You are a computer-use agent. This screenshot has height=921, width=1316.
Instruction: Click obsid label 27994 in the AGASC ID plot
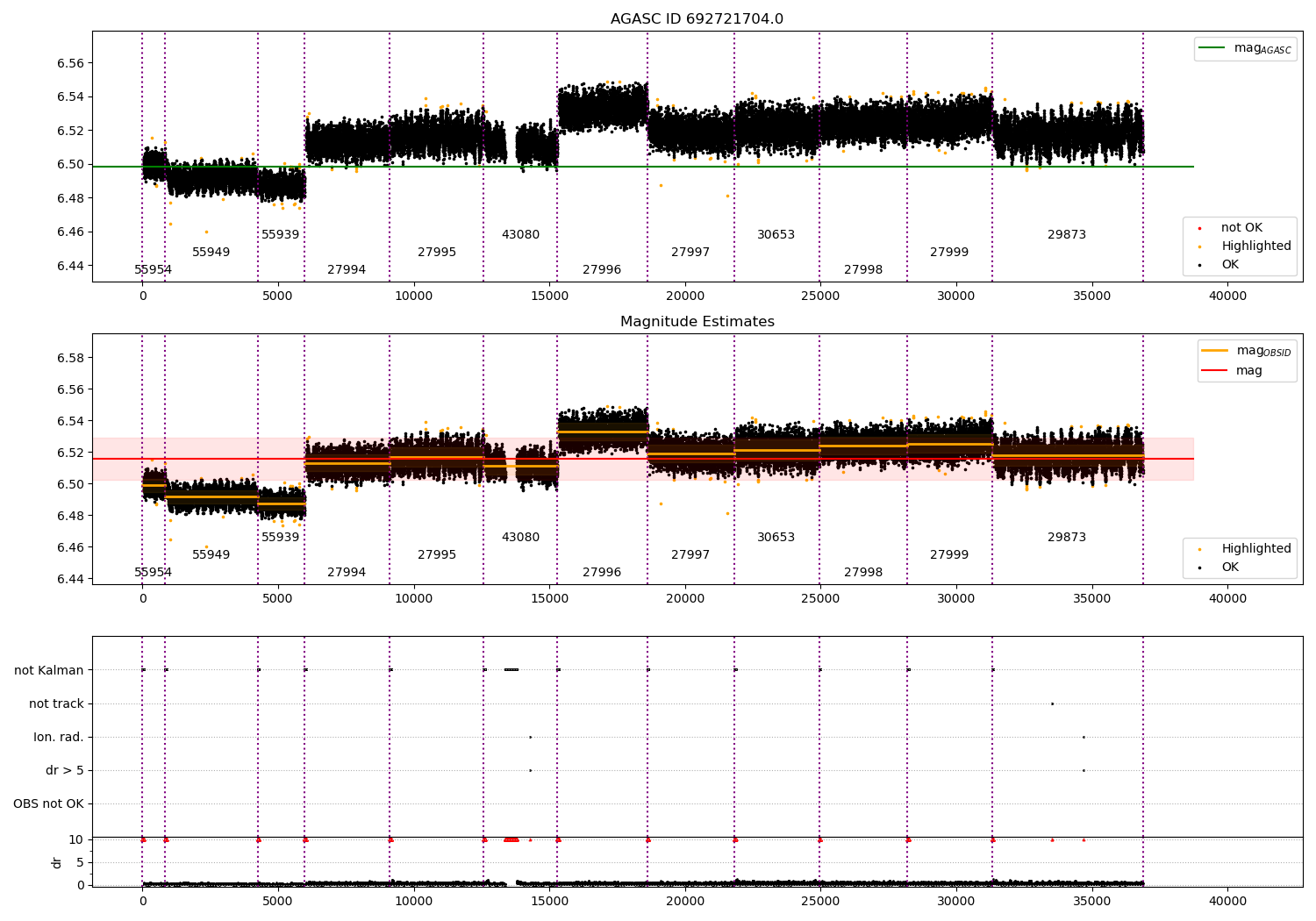pos(347,269)
